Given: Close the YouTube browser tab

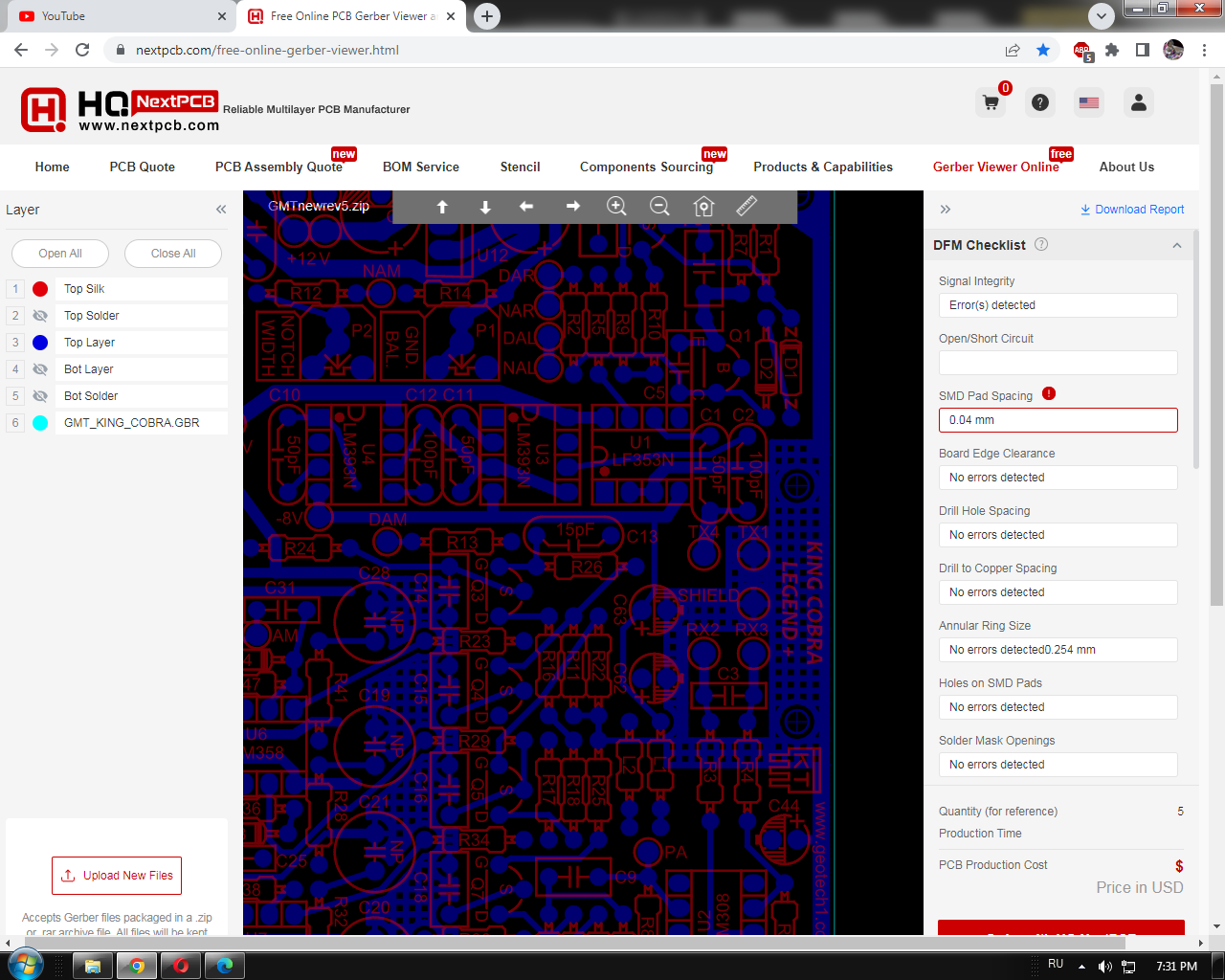Looking at the screenshot, I should 222,16.
